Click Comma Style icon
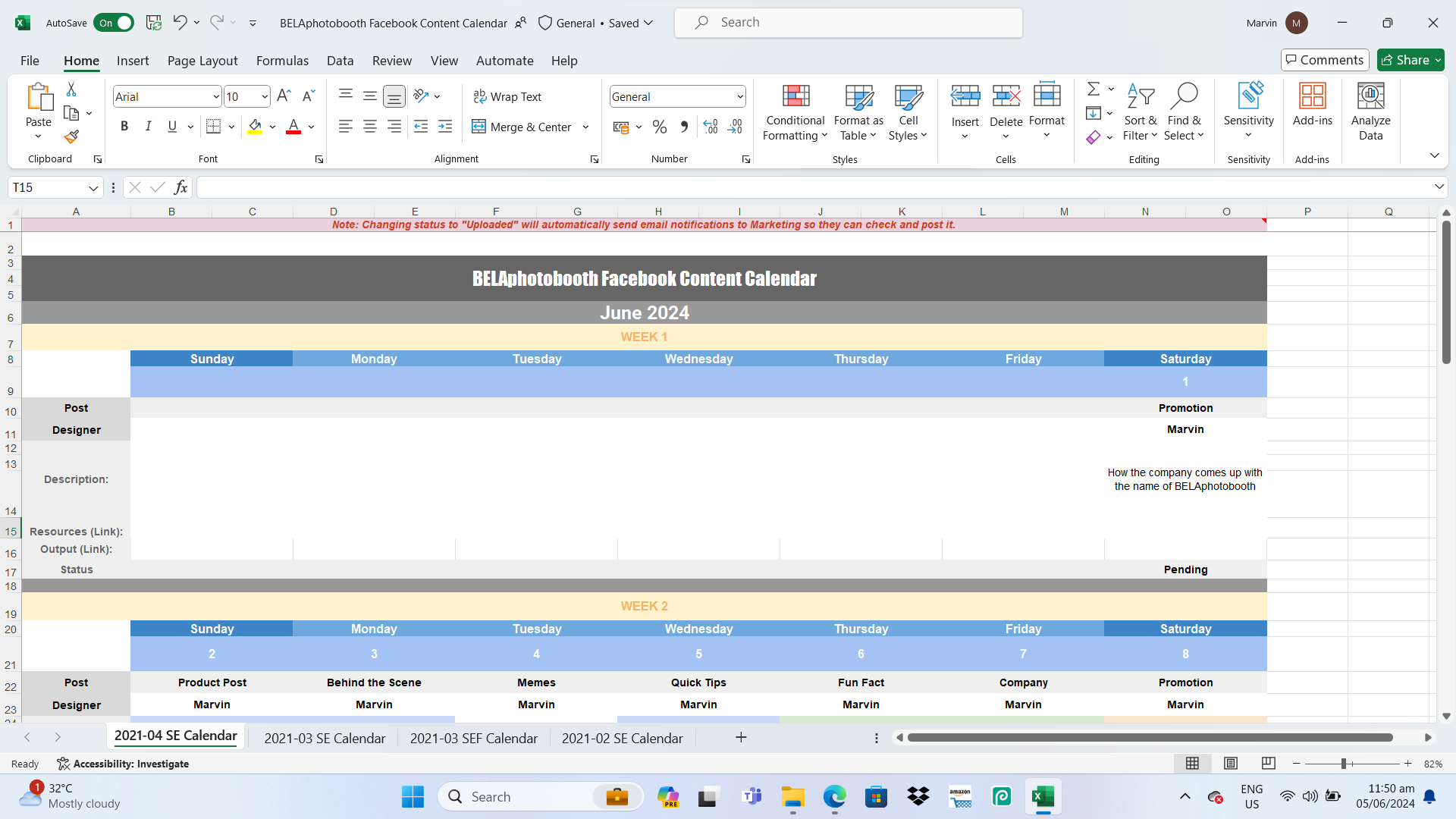 684,127
